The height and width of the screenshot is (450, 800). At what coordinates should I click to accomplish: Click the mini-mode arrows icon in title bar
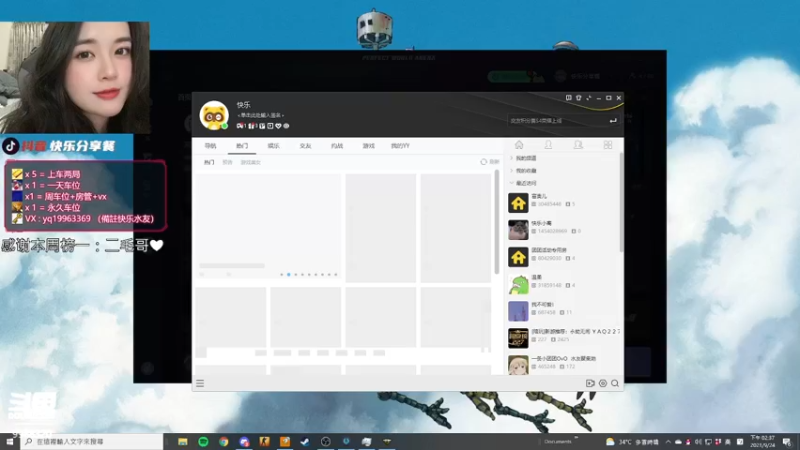[589, 97]
